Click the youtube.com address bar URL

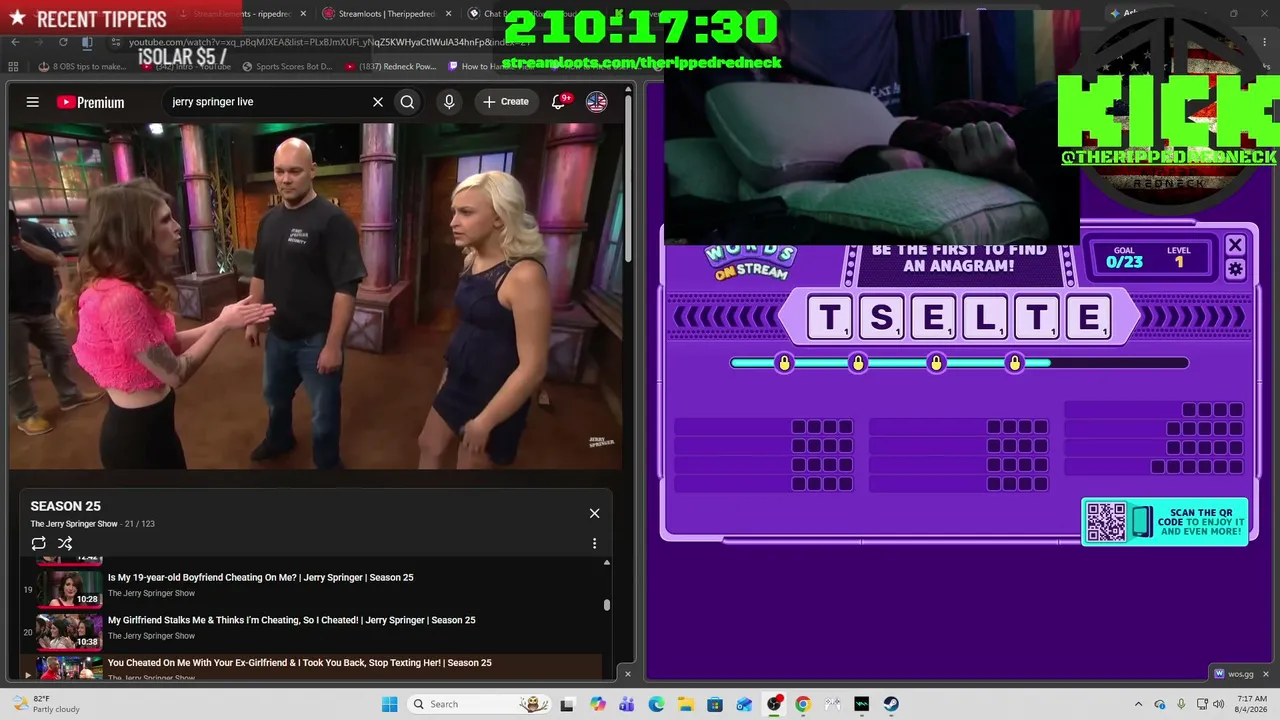point(330,43)
